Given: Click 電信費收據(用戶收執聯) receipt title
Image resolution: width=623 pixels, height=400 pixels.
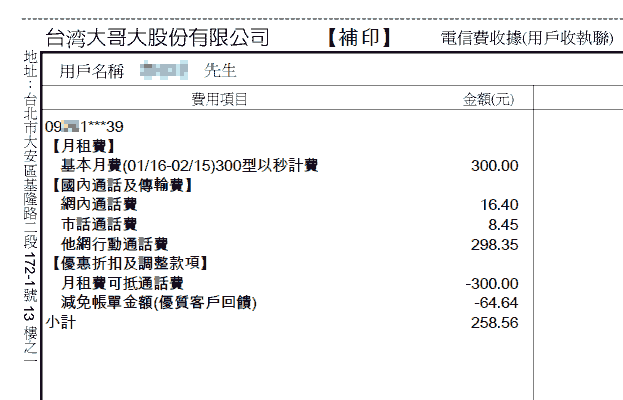Looking at the screenshot, I should pyautogui.click(x=527, y=38).
